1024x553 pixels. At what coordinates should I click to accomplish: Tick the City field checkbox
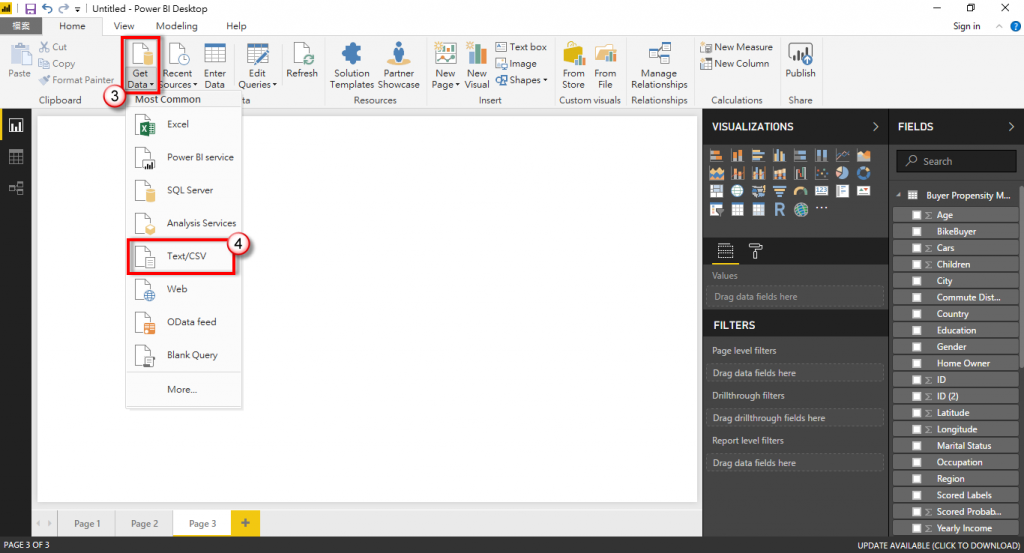916,281
